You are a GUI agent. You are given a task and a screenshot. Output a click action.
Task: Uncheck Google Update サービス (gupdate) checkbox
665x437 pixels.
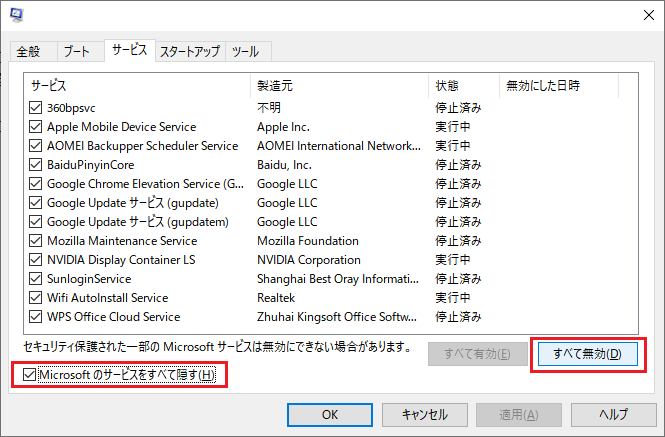[36, 203]
